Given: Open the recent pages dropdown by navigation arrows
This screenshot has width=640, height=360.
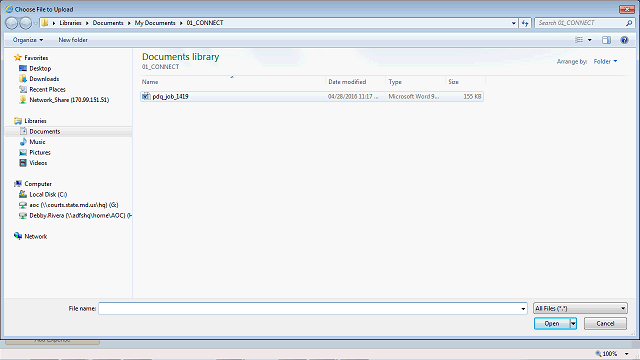Looking at the screenshot, I should [x=35, y=23].
